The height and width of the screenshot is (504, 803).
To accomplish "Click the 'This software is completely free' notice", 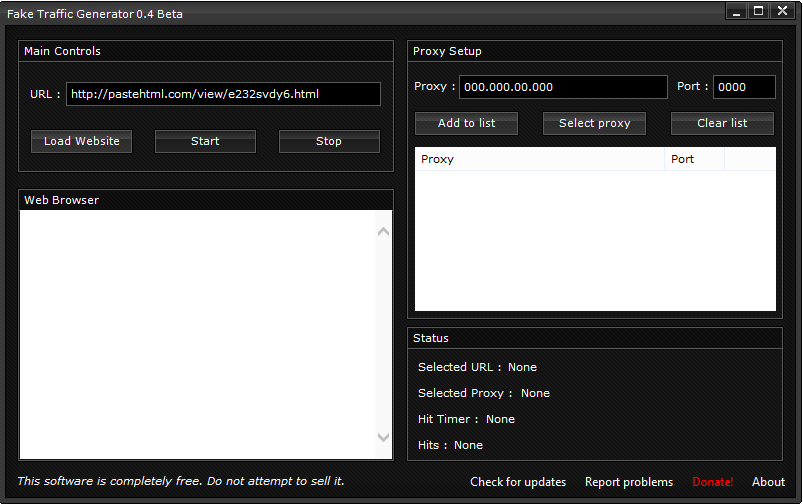I will coord(181,481).
